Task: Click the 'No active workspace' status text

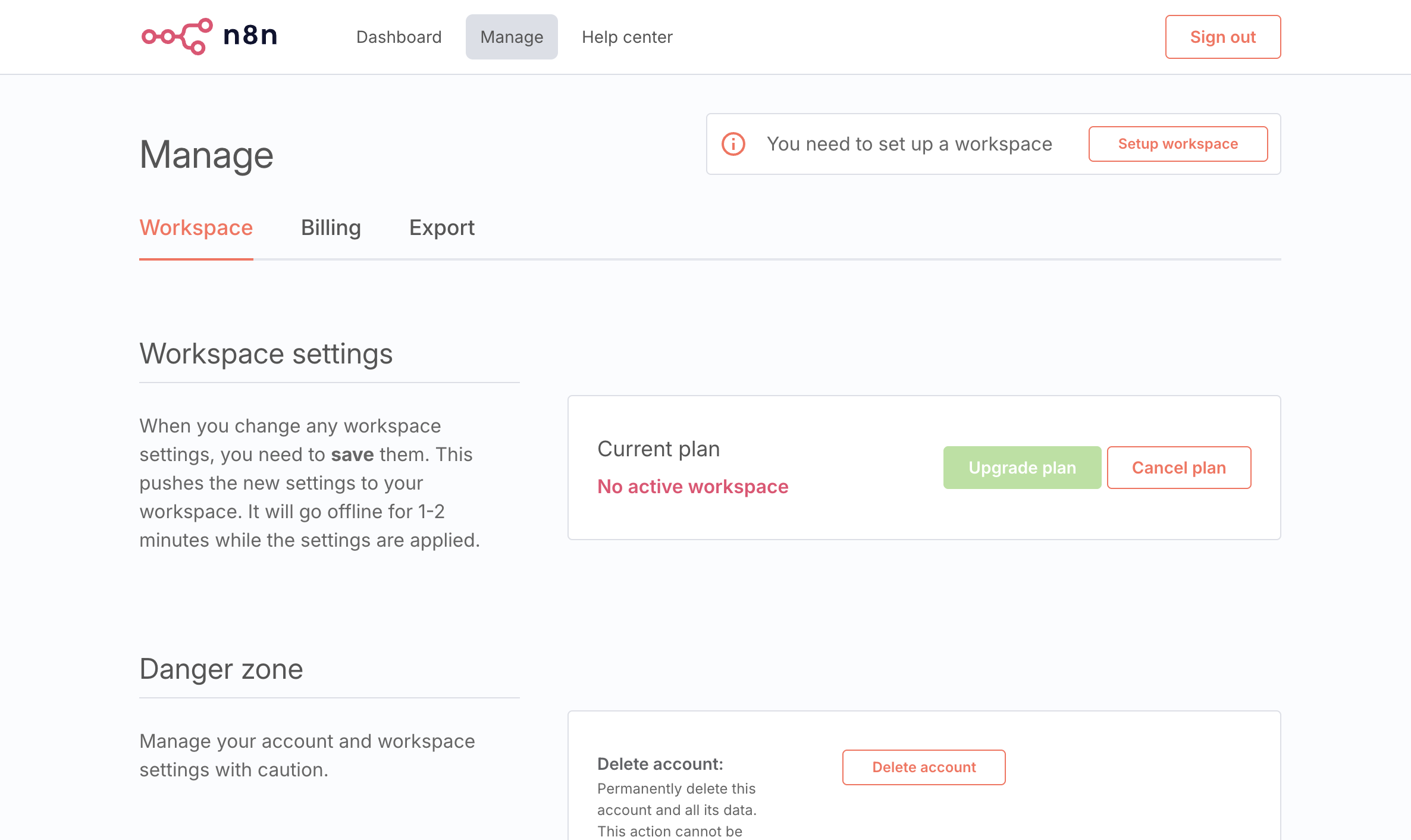Action: [692, 487]
